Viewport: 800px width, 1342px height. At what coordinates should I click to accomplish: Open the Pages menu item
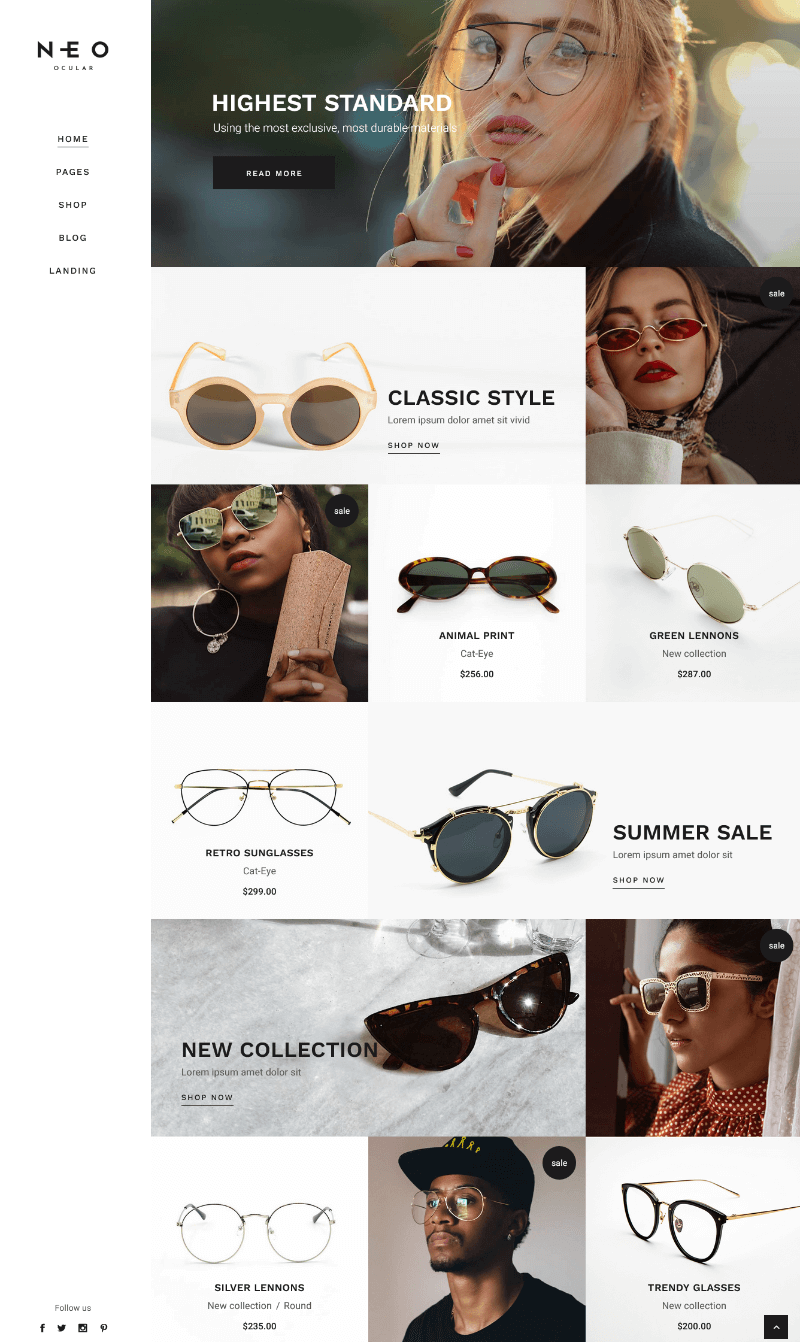pos(73,172)
